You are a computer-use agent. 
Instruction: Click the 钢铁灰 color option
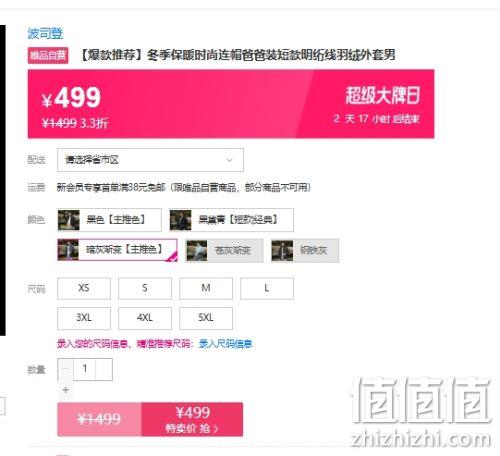(305, 250)
